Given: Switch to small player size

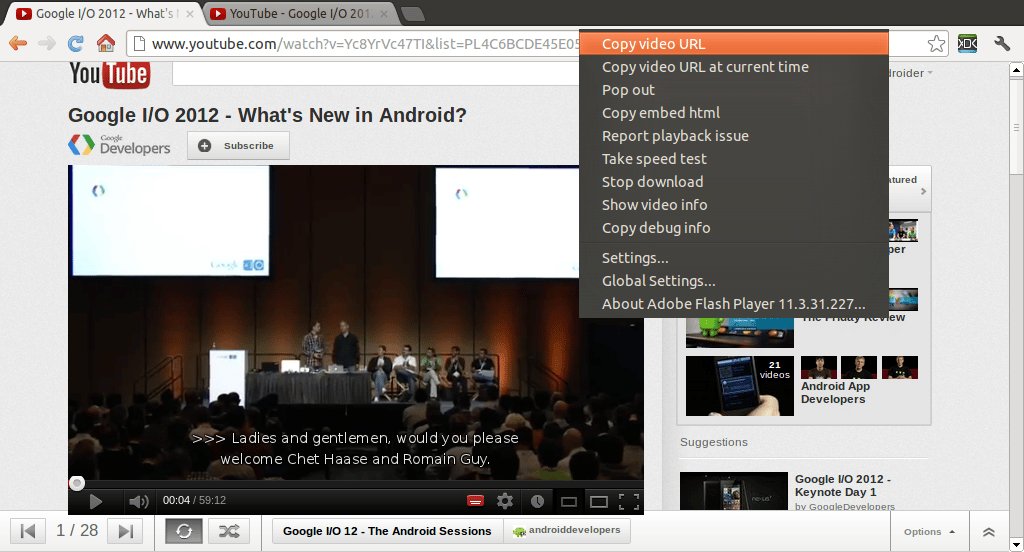Looking at the screenshot, I should click(x=569, y=501).
